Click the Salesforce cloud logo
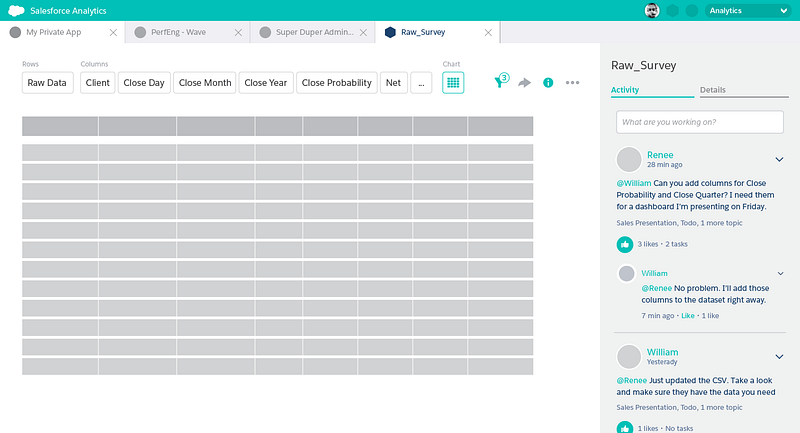 pos(16,10)
